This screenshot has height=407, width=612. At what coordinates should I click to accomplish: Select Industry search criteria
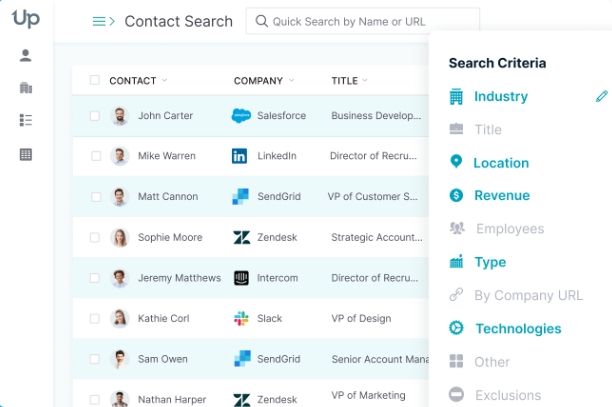501,96
